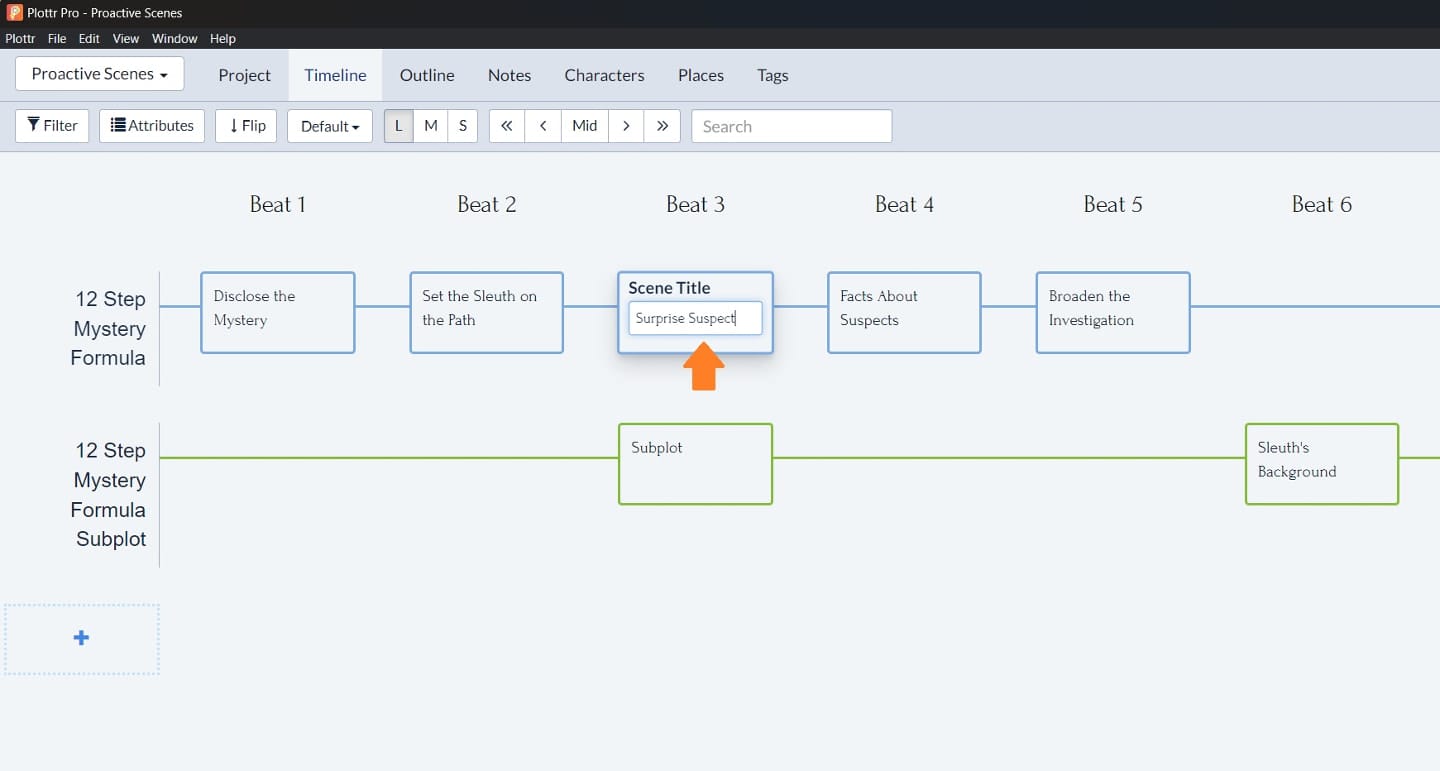Open the Disclose the Mystery scene card
Image resolution: width=1440 pixels, height=771 pixels.
(277, 312)
